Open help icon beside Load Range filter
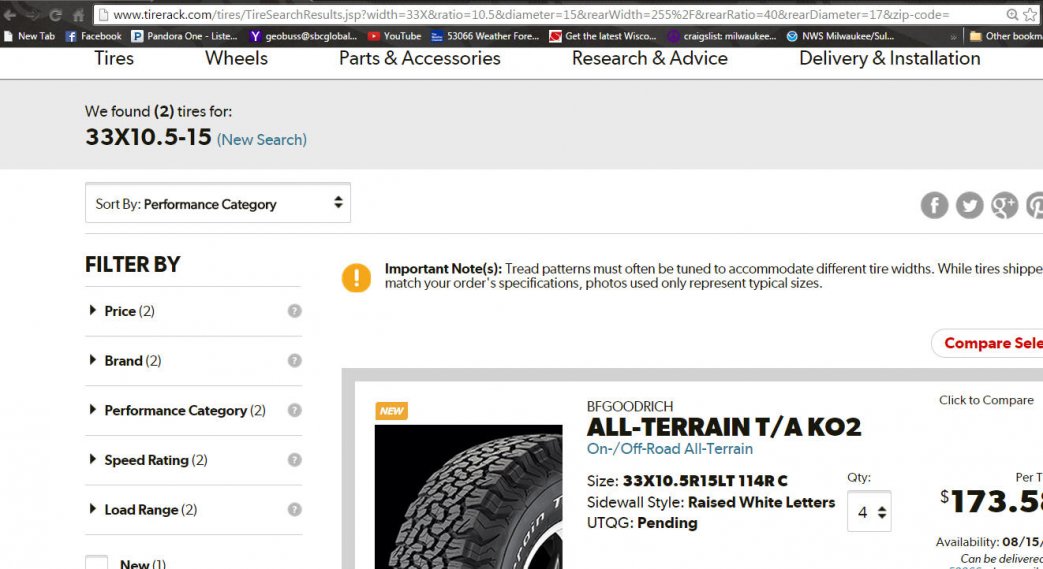 295,509
